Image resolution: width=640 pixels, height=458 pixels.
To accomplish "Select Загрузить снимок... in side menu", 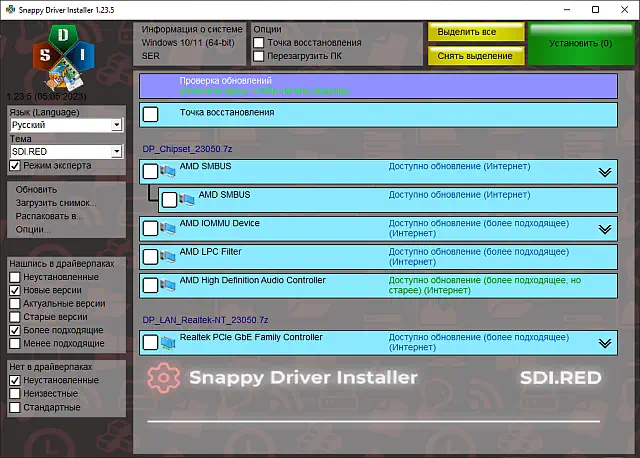I will tap(56, 203).
